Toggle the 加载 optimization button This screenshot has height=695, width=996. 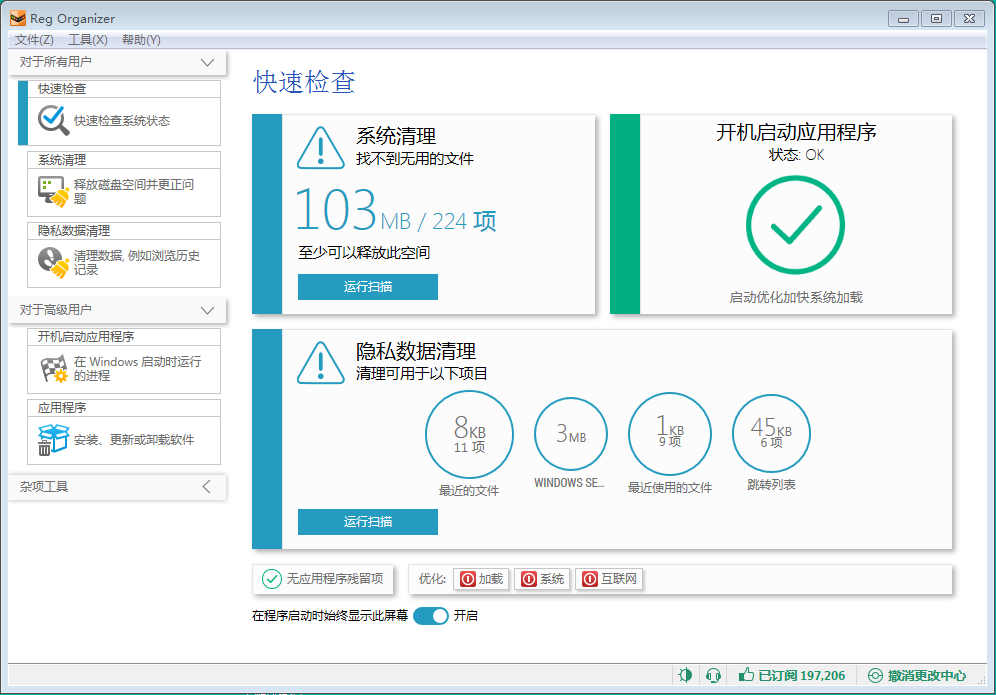click(482, 579)
